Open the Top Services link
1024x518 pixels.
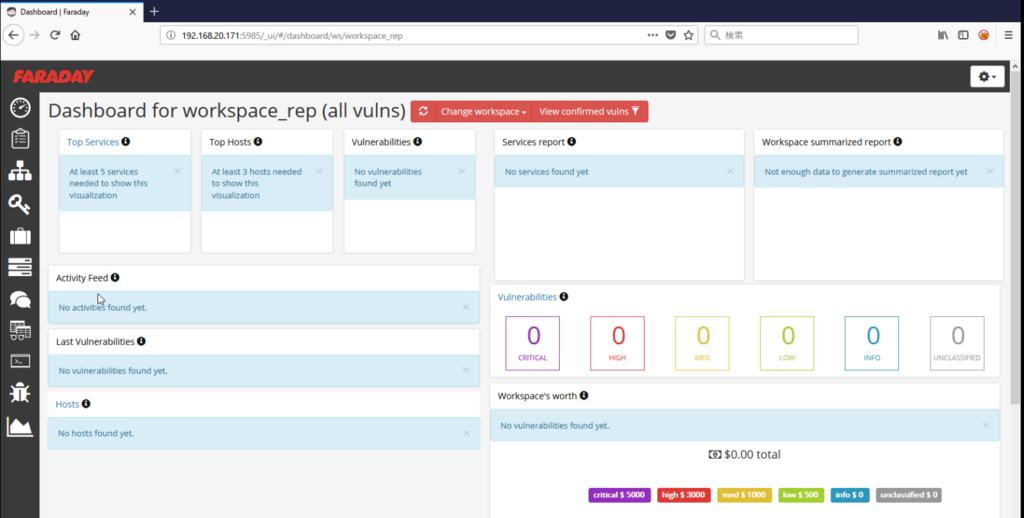93,142
